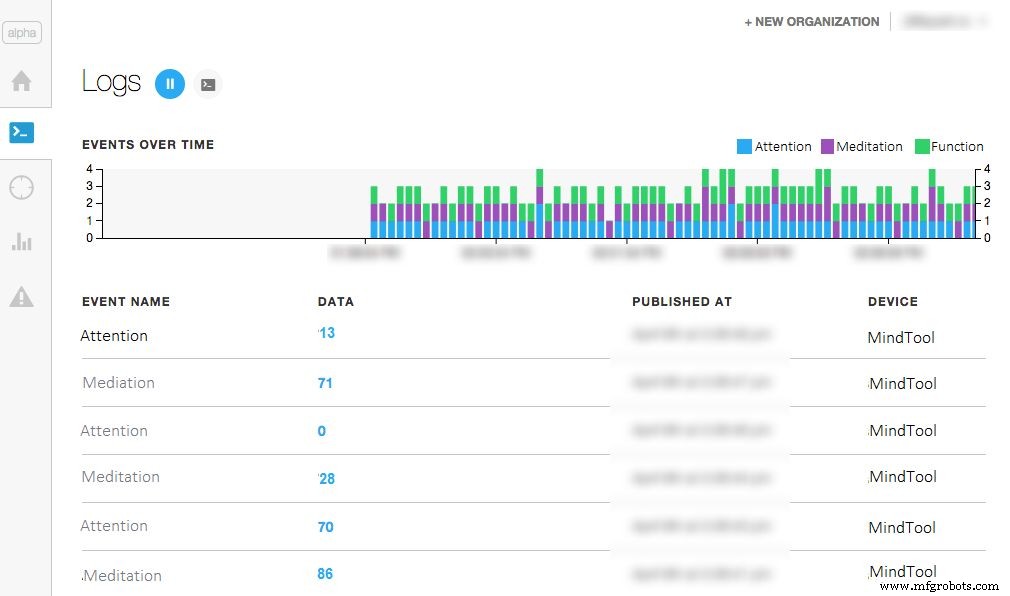
Task: Click the alpha badge logo
Action: point(21,33)
